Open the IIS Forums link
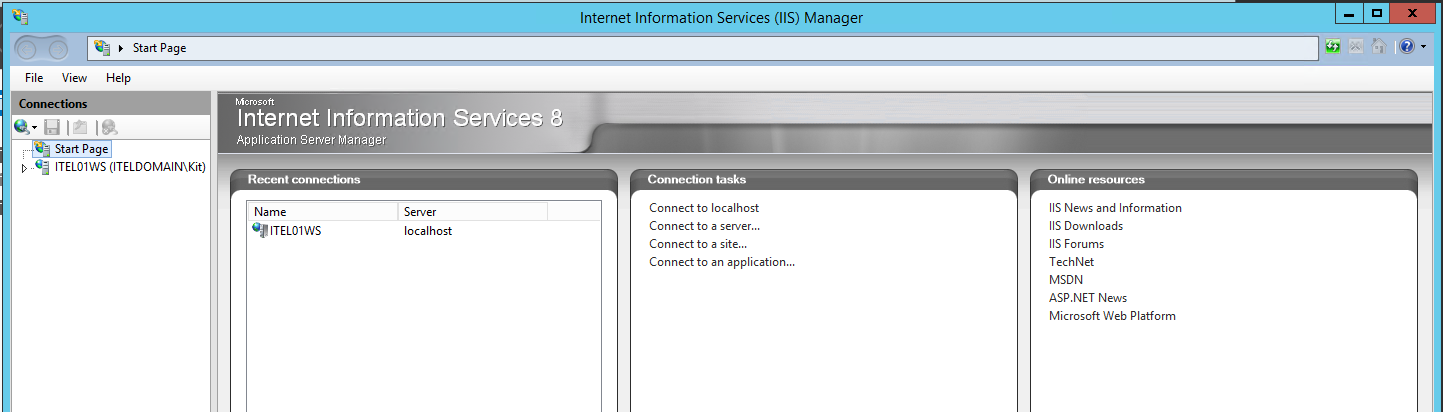The width and height of the screenshot is (1443, 412). [1076, 244]
